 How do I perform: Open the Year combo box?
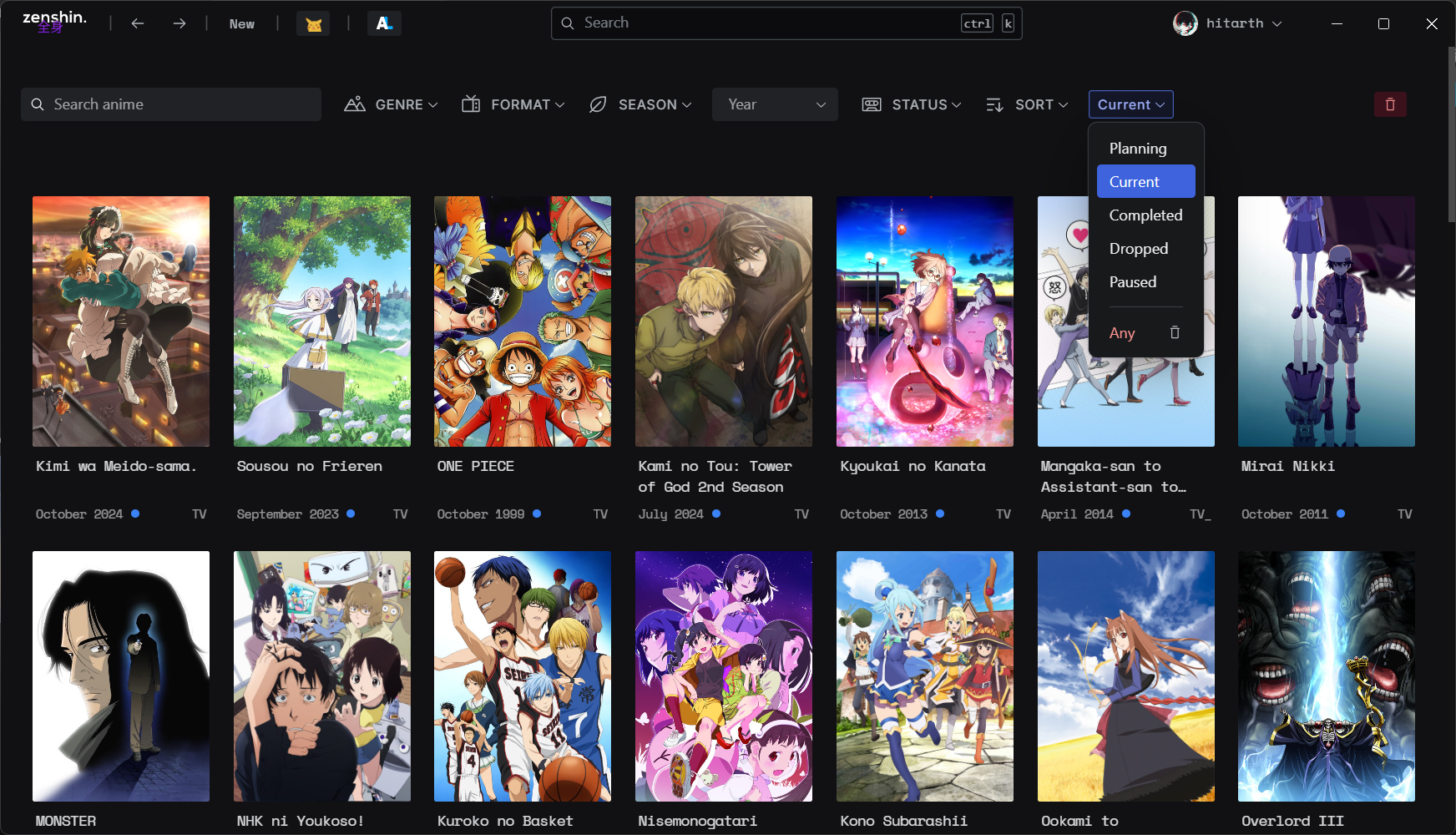tap(775, 104)
